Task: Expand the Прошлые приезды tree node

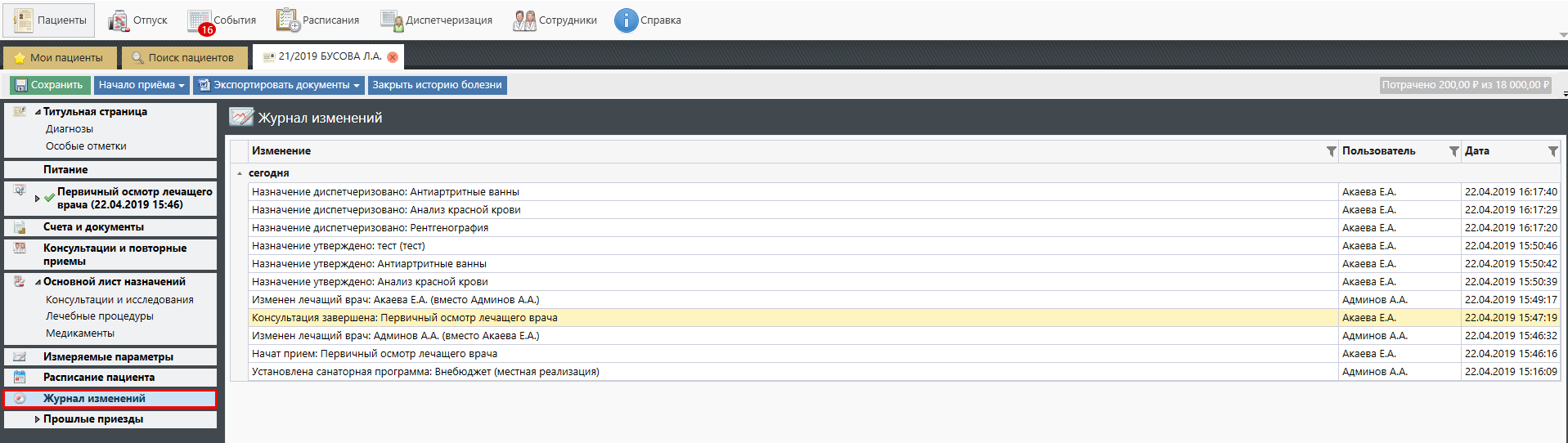Action: 37,419
